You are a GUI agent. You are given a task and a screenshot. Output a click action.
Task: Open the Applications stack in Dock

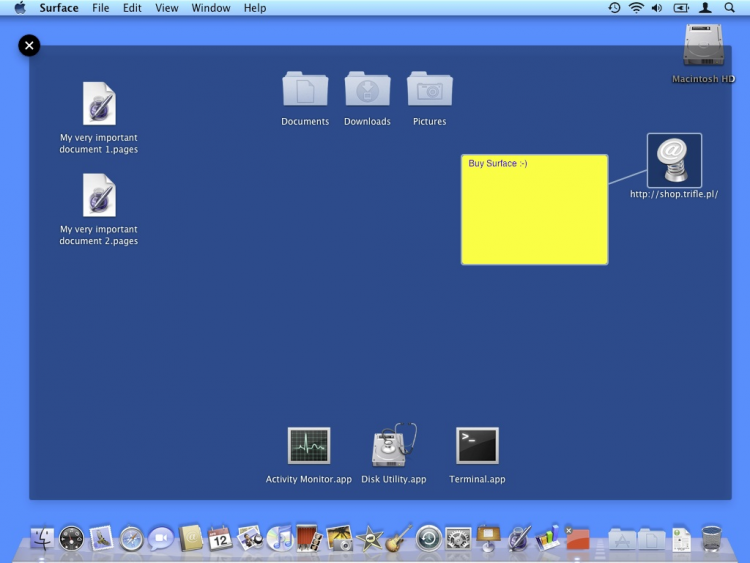(x=621, y=539)
